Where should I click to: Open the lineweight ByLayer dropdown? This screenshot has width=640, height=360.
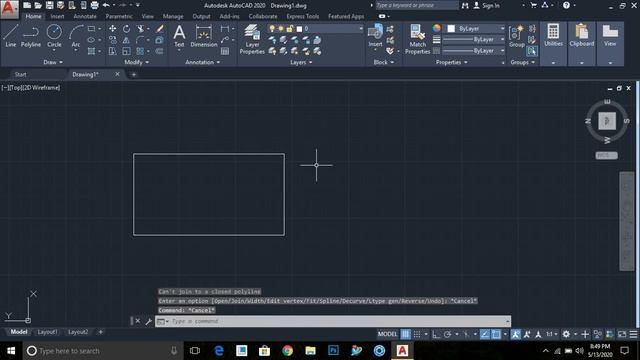point(473,40)
